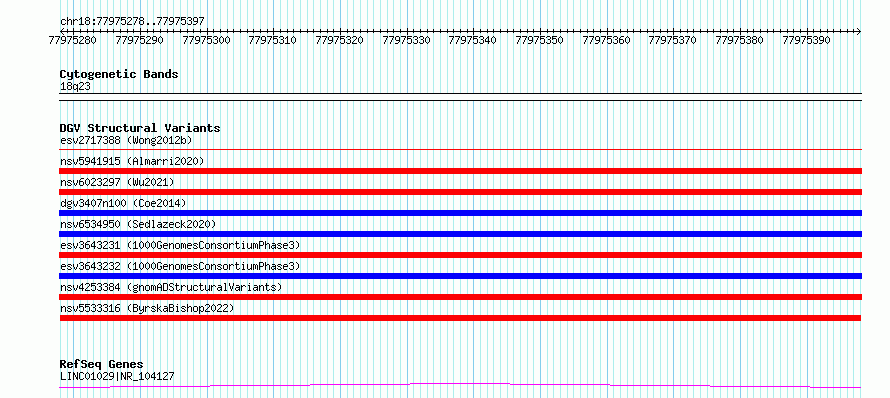The width and height of the screenshot is (890, 398).
Task: Select the esv3643231 red variant bar
Action: pyautogui.click(x=460, y=255)
